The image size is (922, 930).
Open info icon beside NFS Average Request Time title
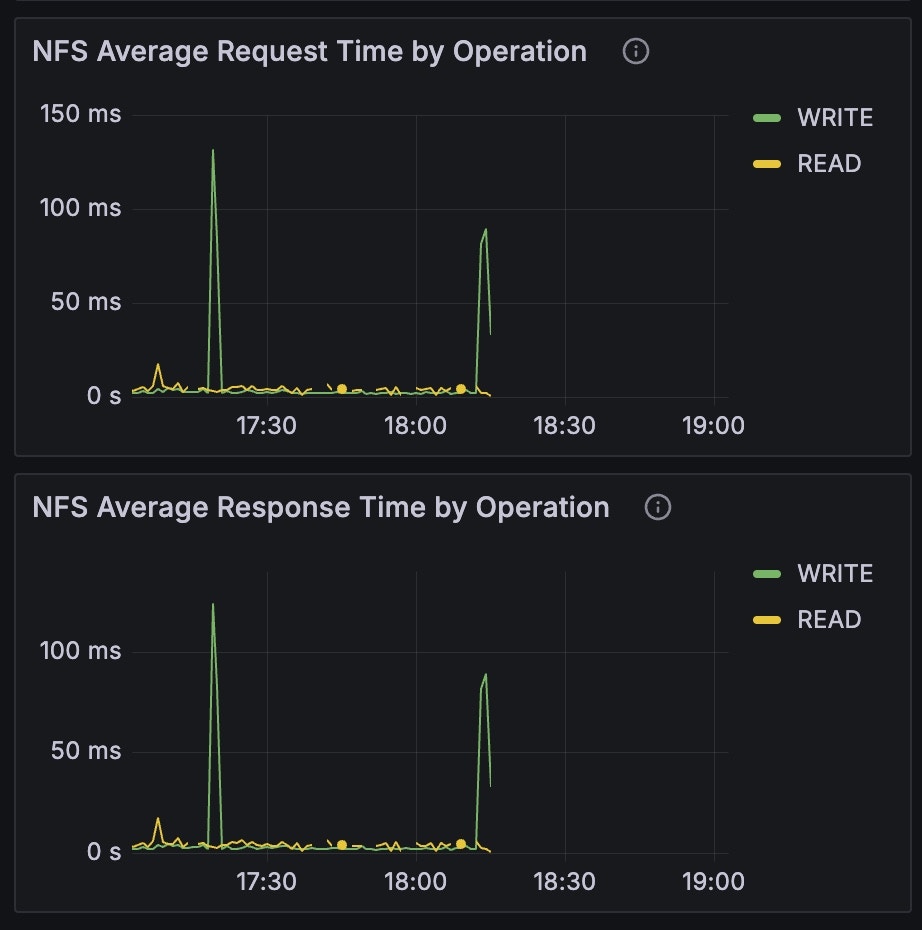click(636, 51)
